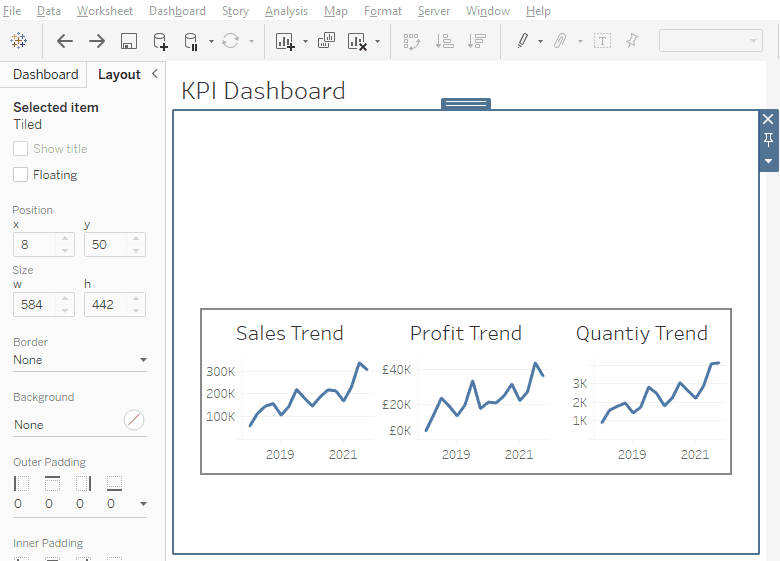This screenshot has height=561, width=780.
Task: Click the Clear Sheet icon
Action: point(357,41)
